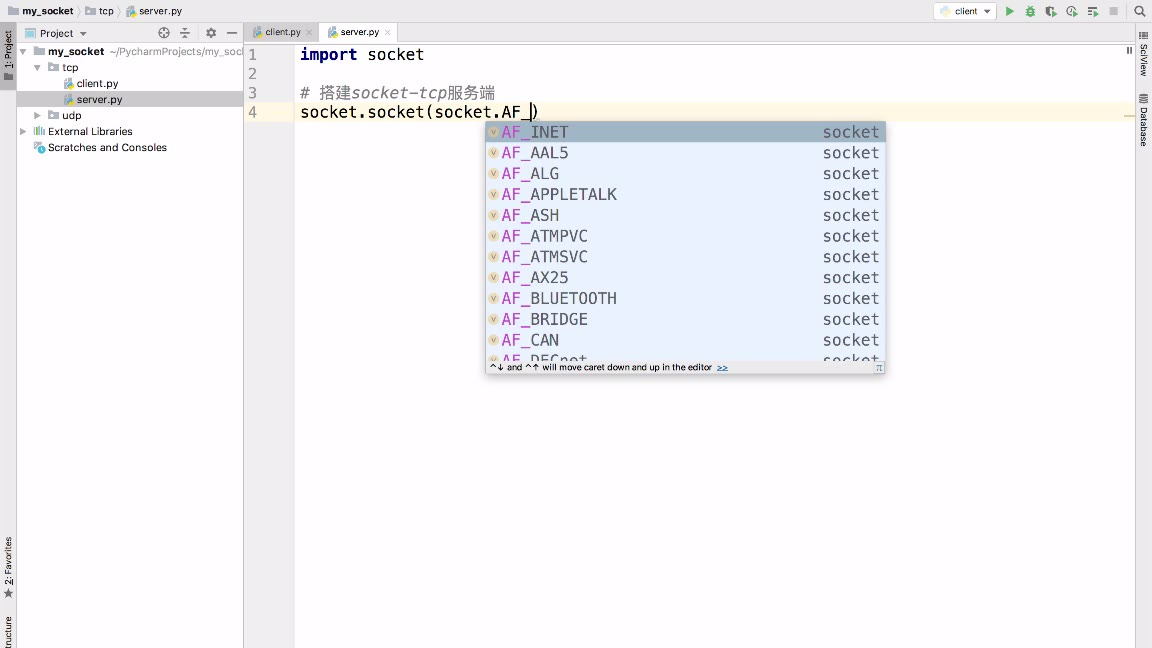Expand External Libraries in the Project tree

click(x=24, y=132)
